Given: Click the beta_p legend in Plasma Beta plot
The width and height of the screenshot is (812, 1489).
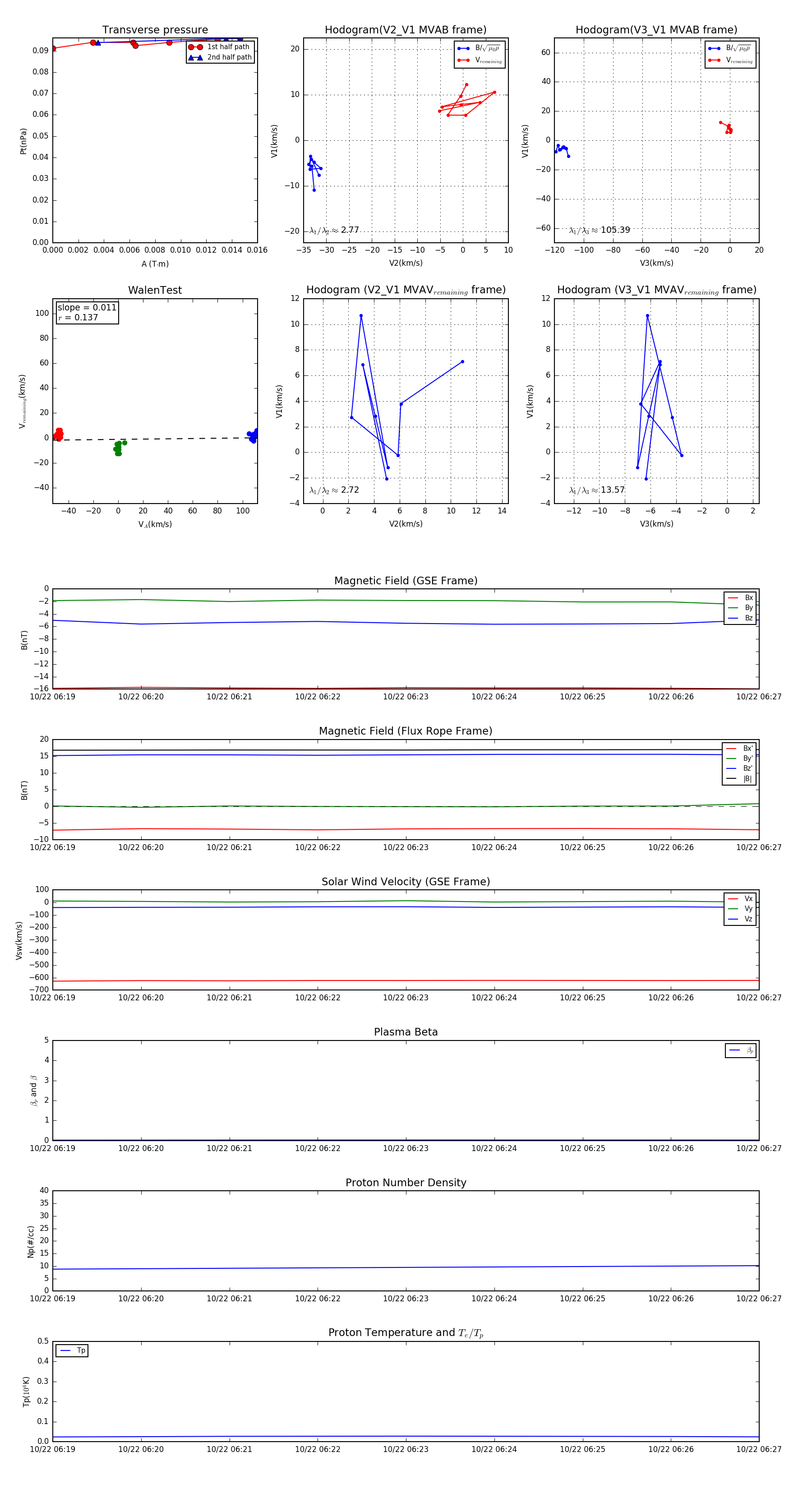Looking at the screenshot, I should pos(740,1050).
